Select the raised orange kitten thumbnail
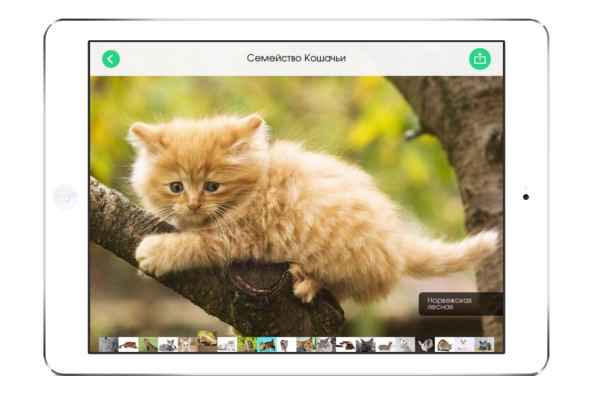Image resolution: width=595 pixels, height=400 pixels. coord(208,341)
